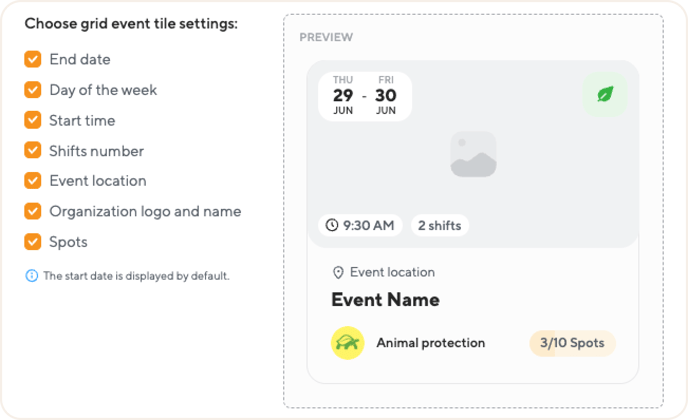Click the location pin icon
This screenshot has height=420, width=688.
[338, 273]
